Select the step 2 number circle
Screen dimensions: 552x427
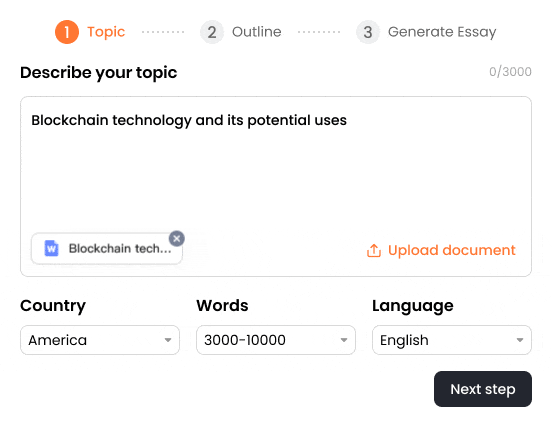click(212, 32)
